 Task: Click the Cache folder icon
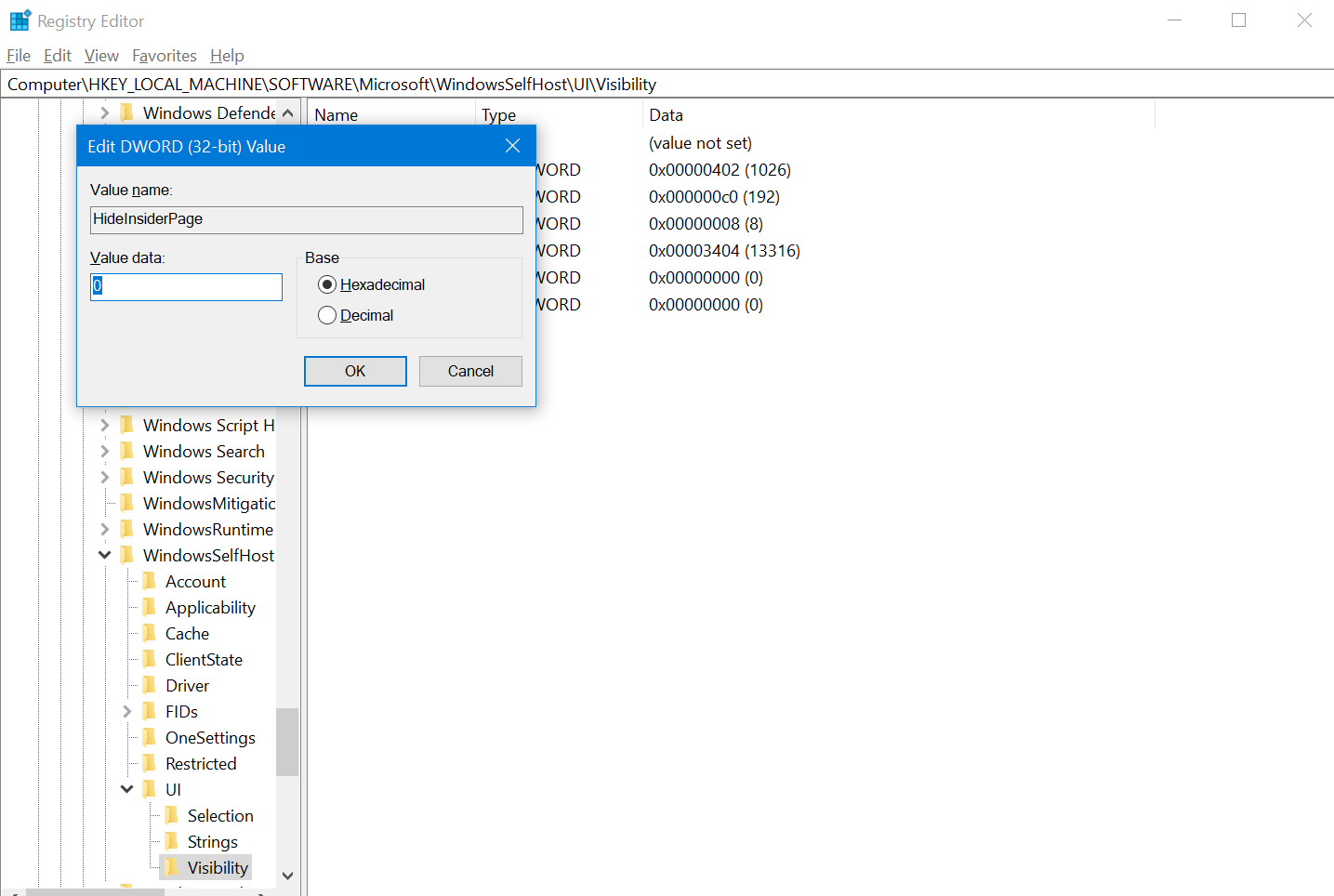coord(150,633)
